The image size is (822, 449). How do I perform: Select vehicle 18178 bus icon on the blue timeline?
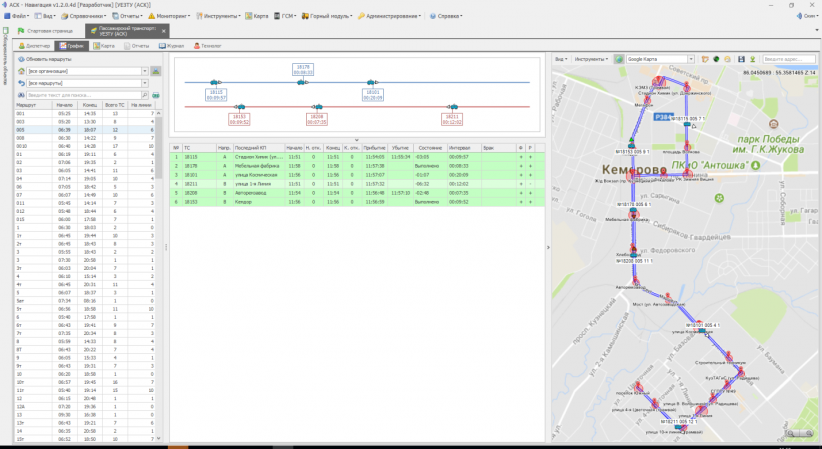click(x=301, y=82)
